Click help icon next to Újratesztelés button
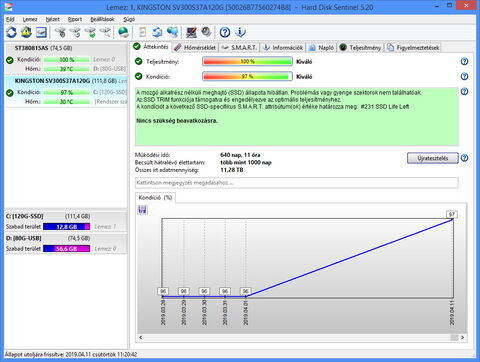The image size is (480, 362). coord(464,158)
